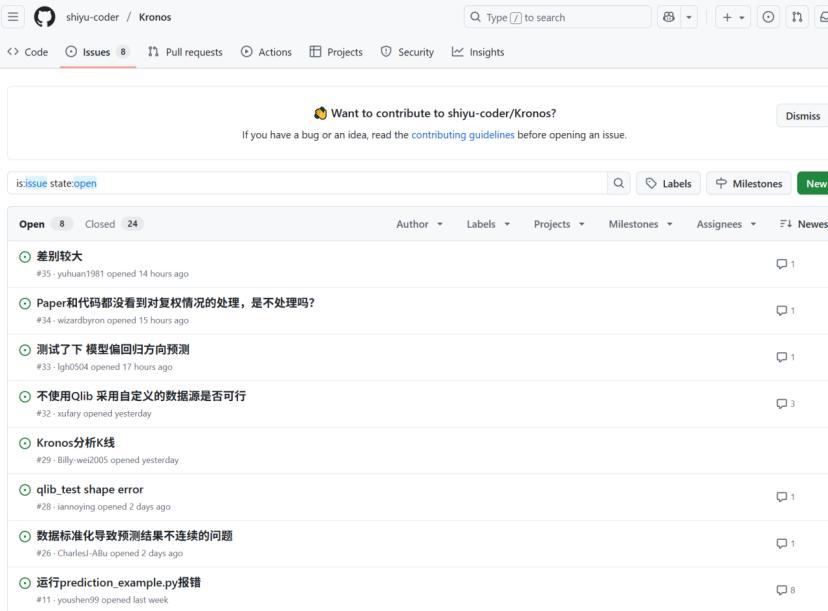Open issue titled qlib_test shape error

coord(90,490)
